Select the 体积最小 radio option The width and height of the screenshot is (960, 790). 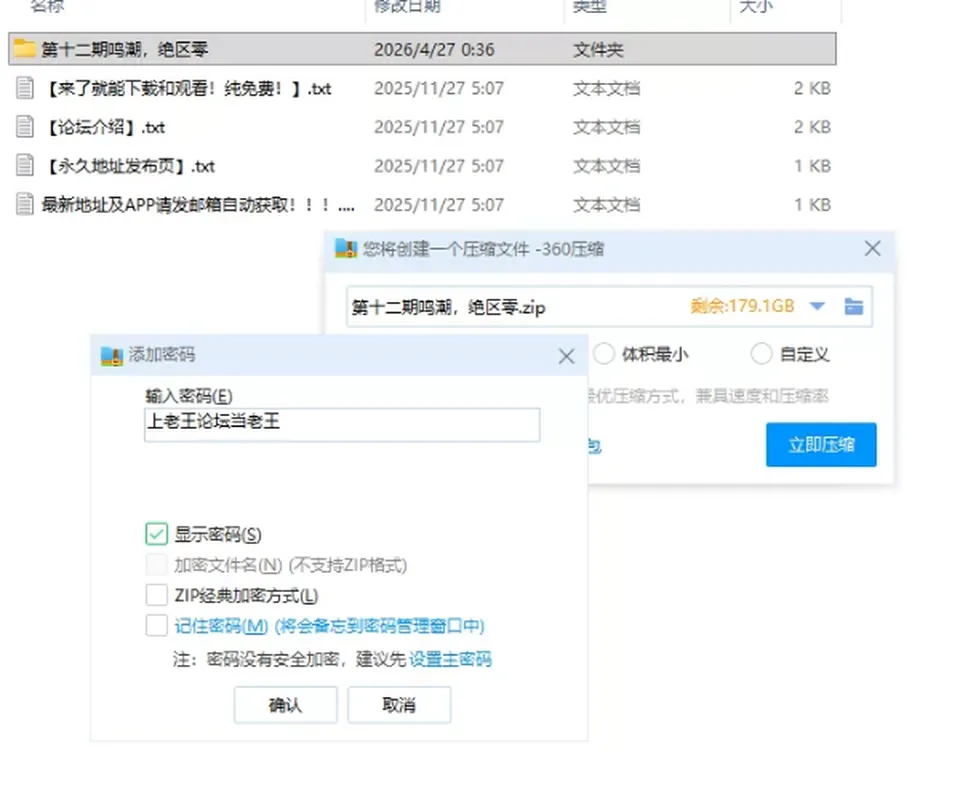tap(604, 353)
